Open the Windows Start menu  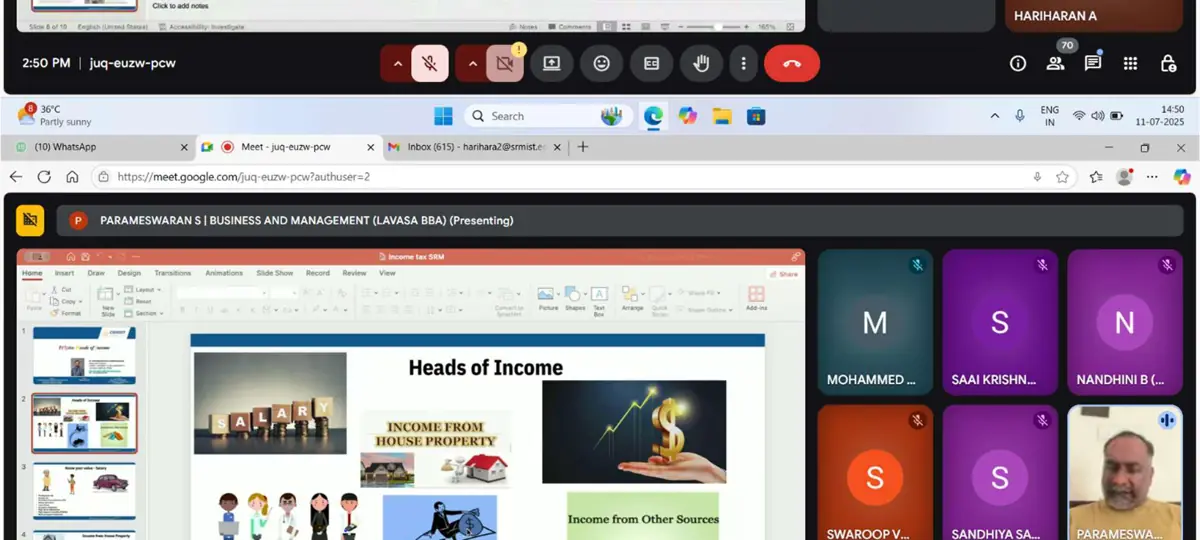[443, 116]
